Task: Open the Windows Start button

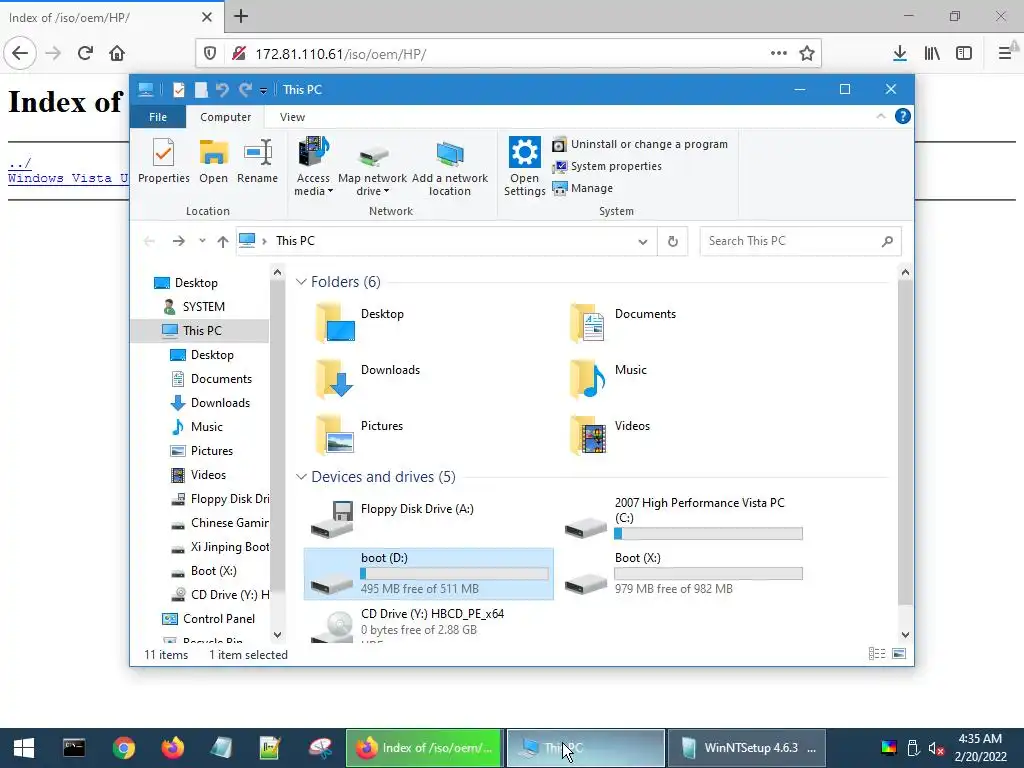Action: coord(24,748)
